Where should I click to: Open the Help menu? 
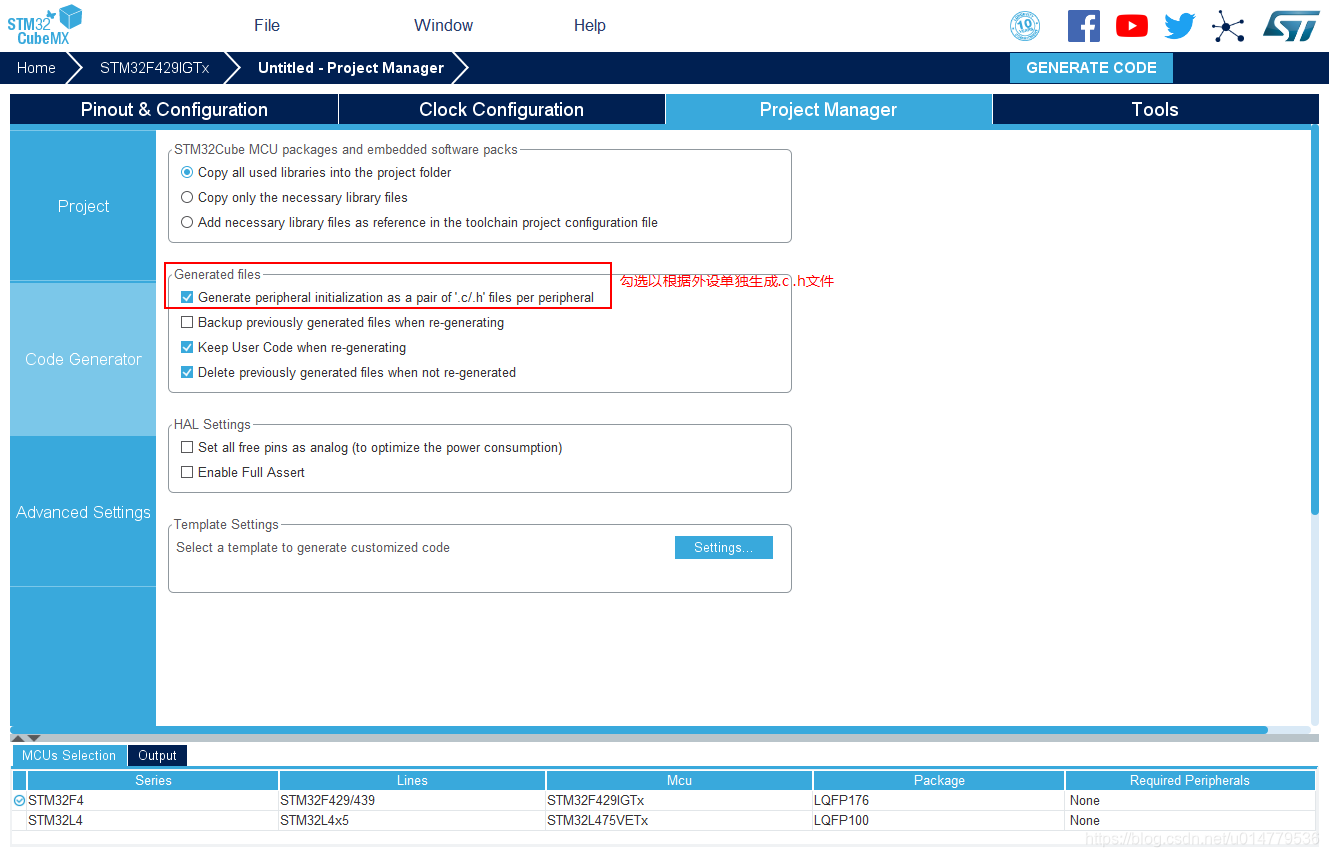(x=590, y=25)
